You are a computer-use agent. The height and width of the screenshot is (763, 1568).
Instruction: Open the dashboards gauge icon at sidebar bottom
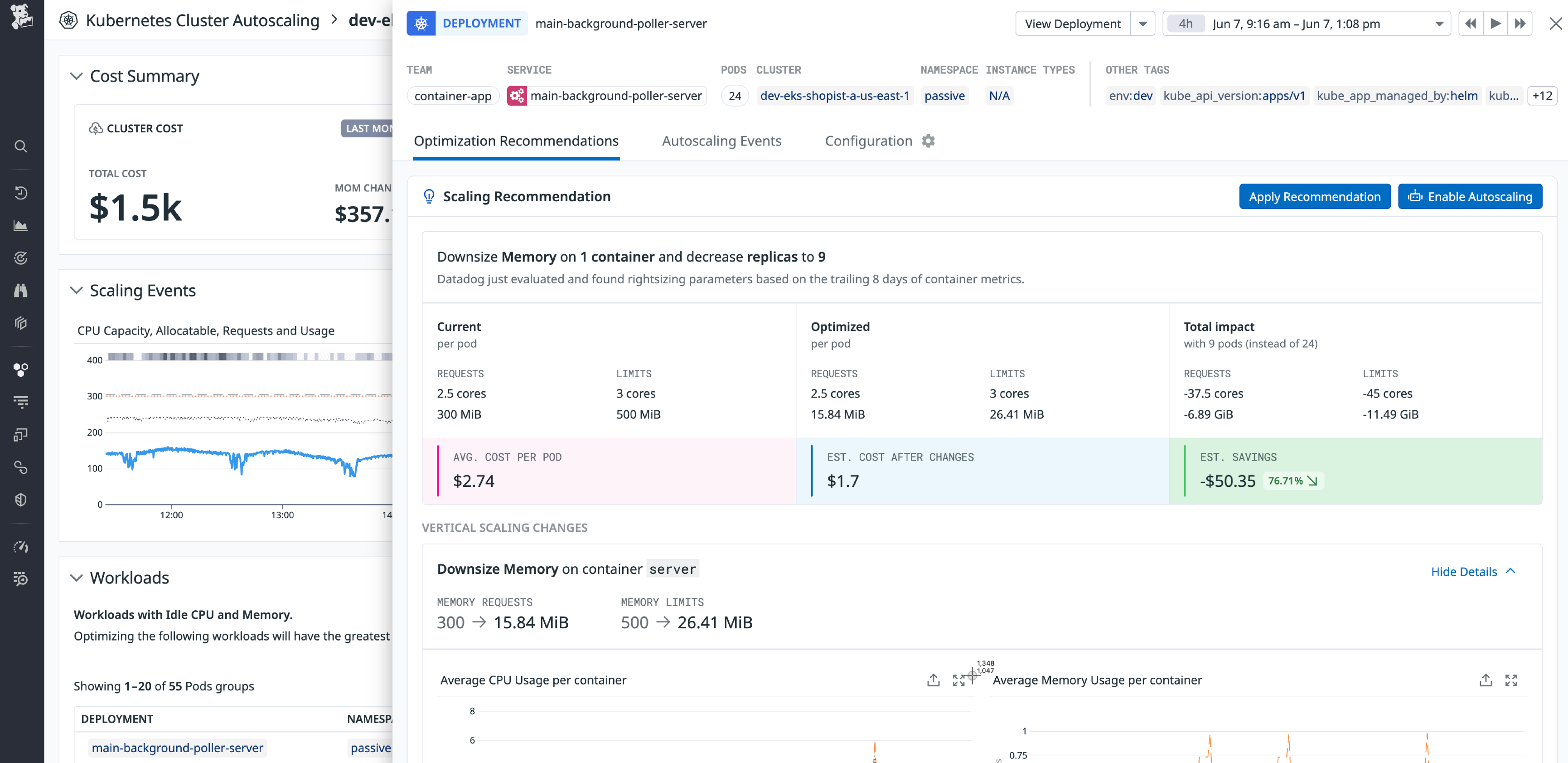(21, 547)
